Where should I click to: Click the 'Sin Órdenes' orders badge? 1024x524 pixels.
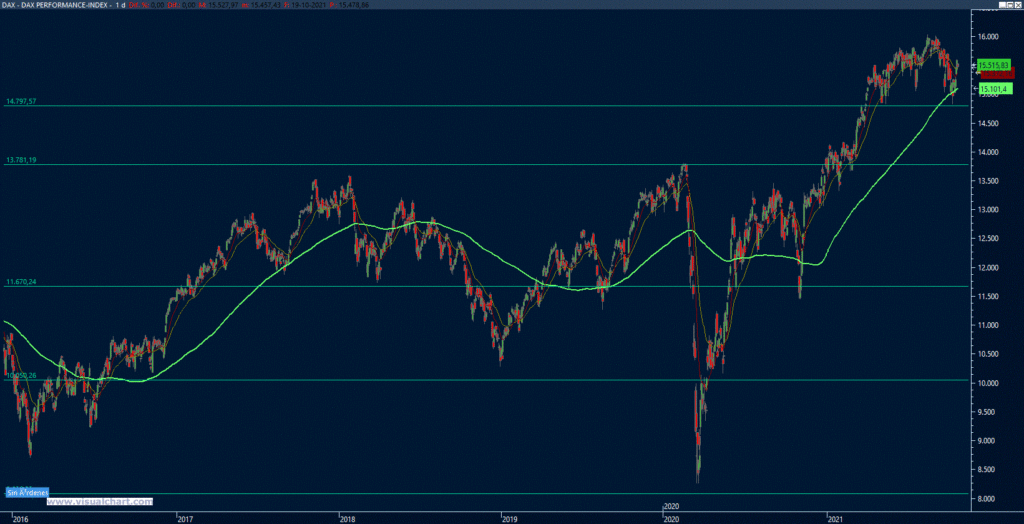(x=27, y=492)
